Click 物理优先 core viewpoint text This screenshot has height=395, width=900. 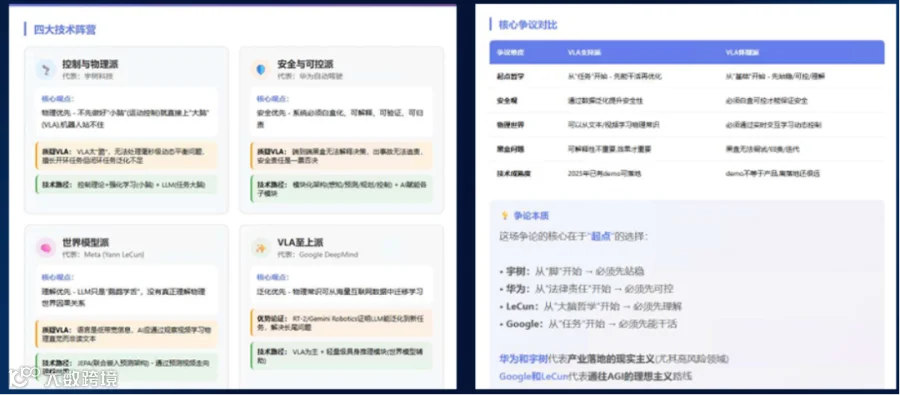(x=125, y=118)
